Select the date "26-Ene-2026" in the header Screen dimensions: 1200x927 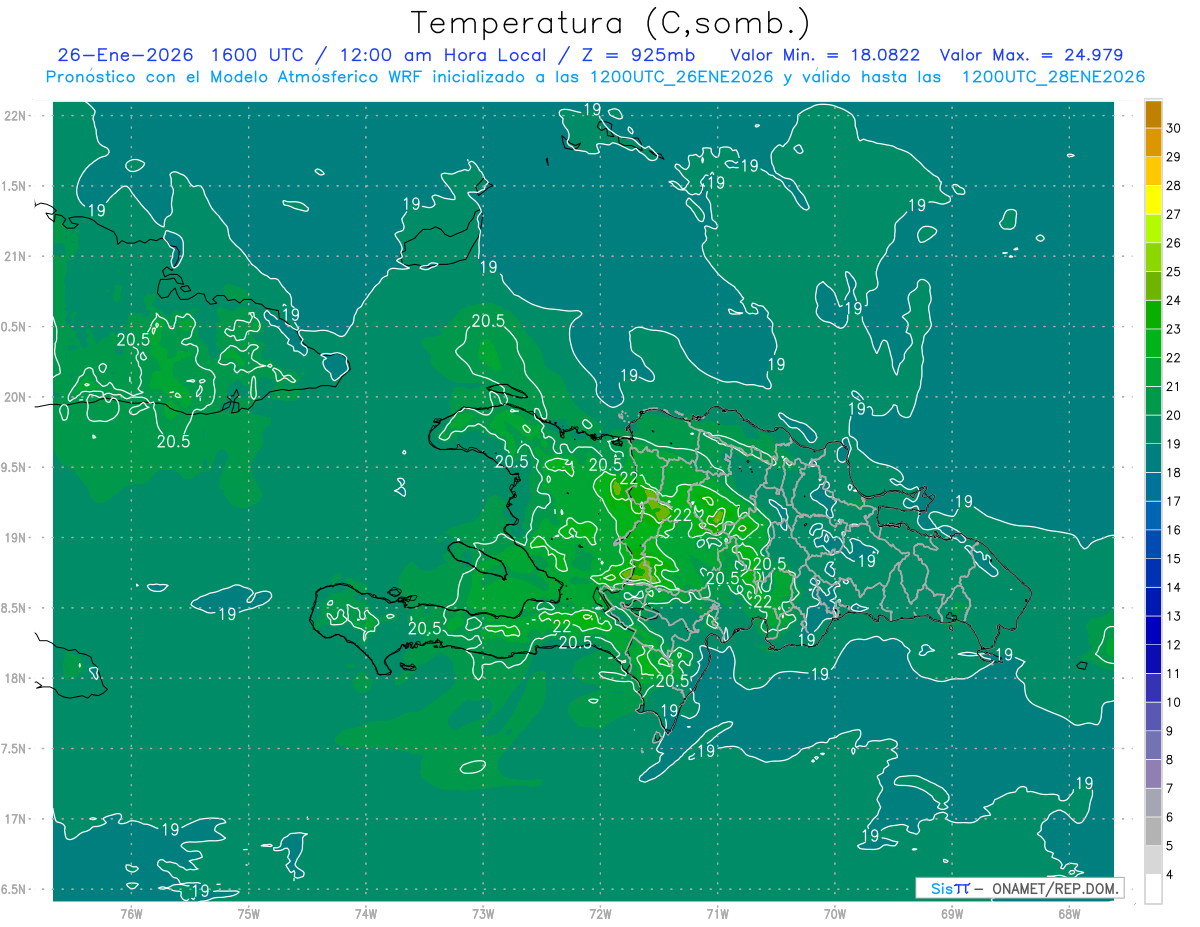124,55
